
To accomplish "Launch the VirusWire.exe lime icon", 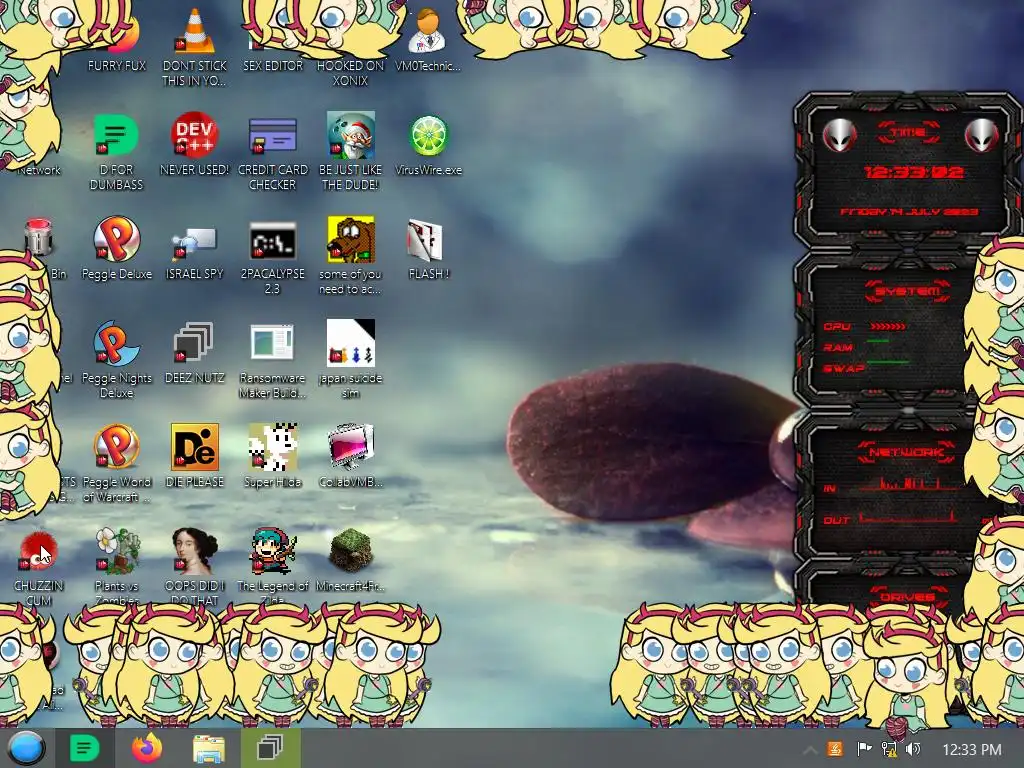I will (428, 136).
